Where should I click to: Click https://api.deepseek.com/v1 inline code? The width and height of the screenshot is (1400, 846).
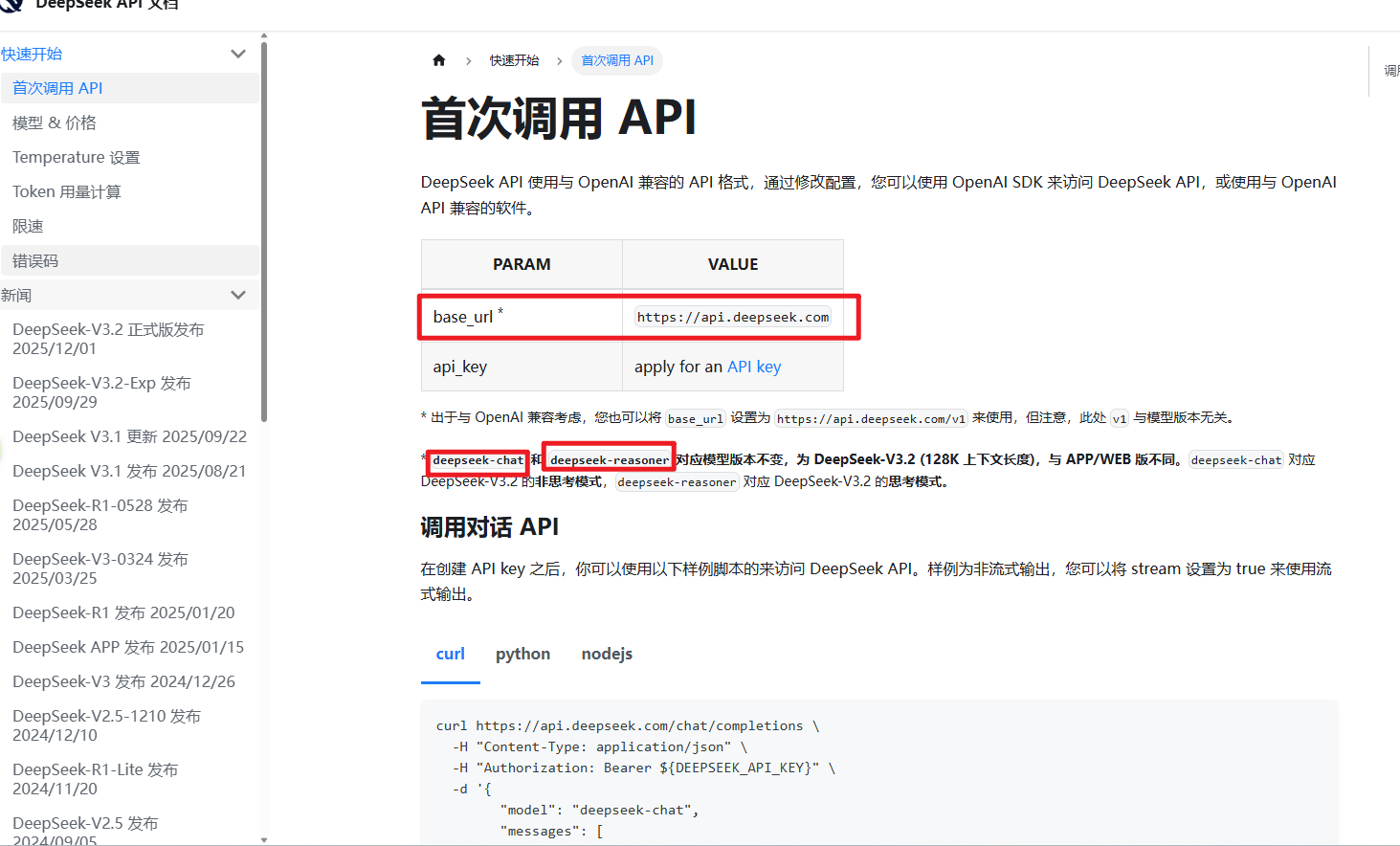(x=871, y=418)
